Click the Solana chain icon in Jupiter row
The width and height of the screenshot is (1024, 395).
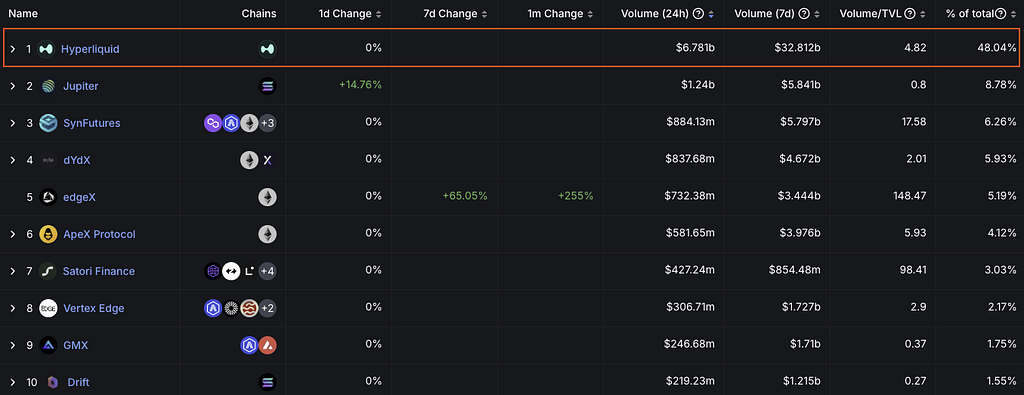coord(268,86)
